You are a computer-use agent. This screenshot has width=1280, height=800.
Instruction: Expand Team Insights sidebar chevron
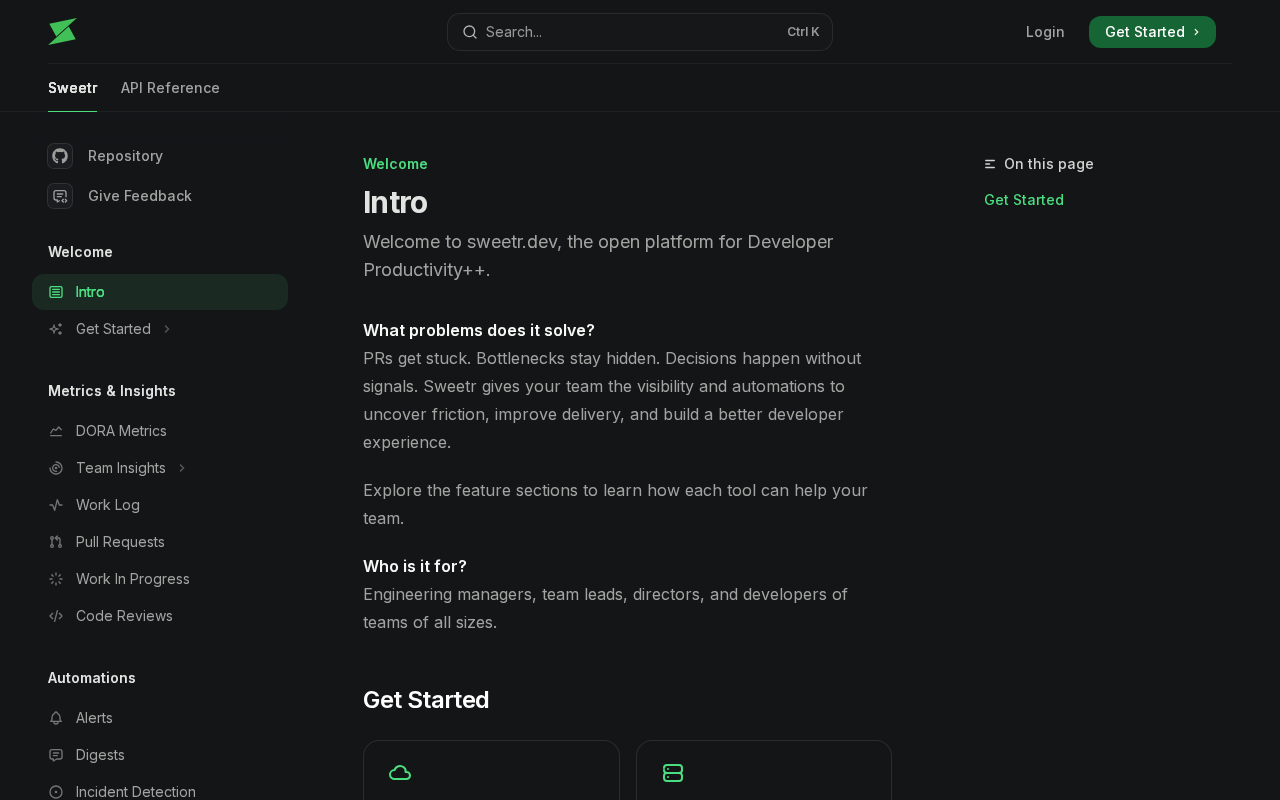pos(182,468)
